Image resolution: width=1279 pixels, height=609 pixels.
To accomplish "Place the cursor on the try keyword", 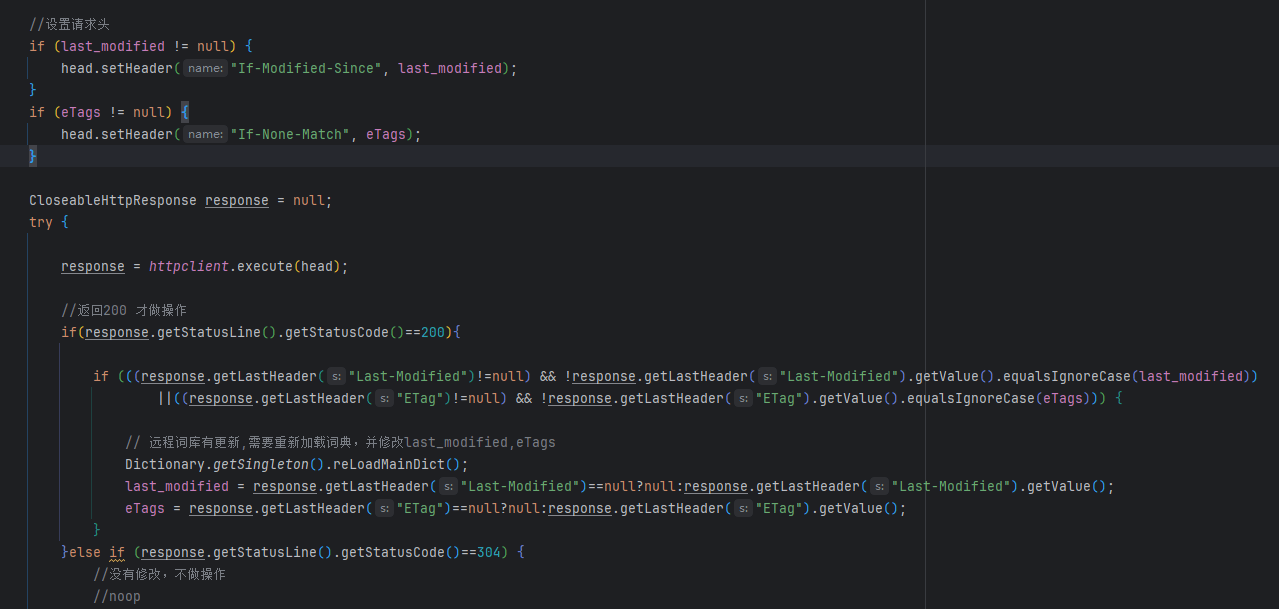I will pyautogui.click(x=41, y=223).
